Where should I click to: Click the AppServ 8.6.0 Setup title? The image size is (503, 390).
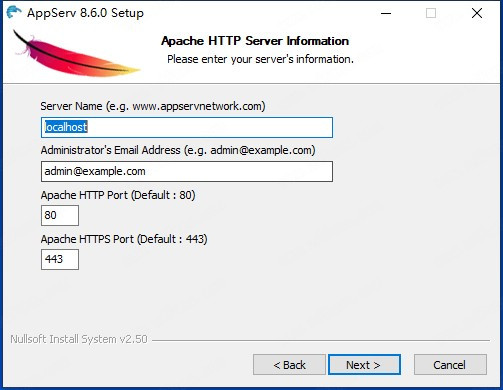click(x=85, y=13)
